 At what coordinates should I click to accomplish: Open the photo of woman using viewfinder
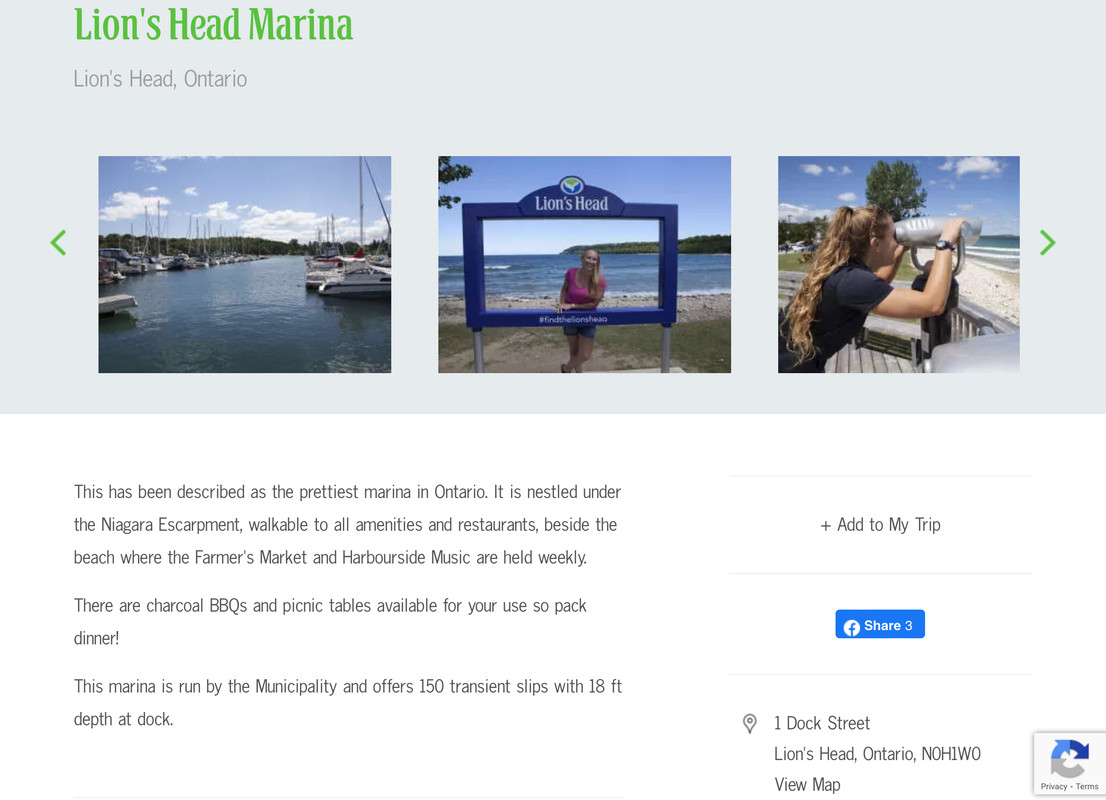pos(899,265)
